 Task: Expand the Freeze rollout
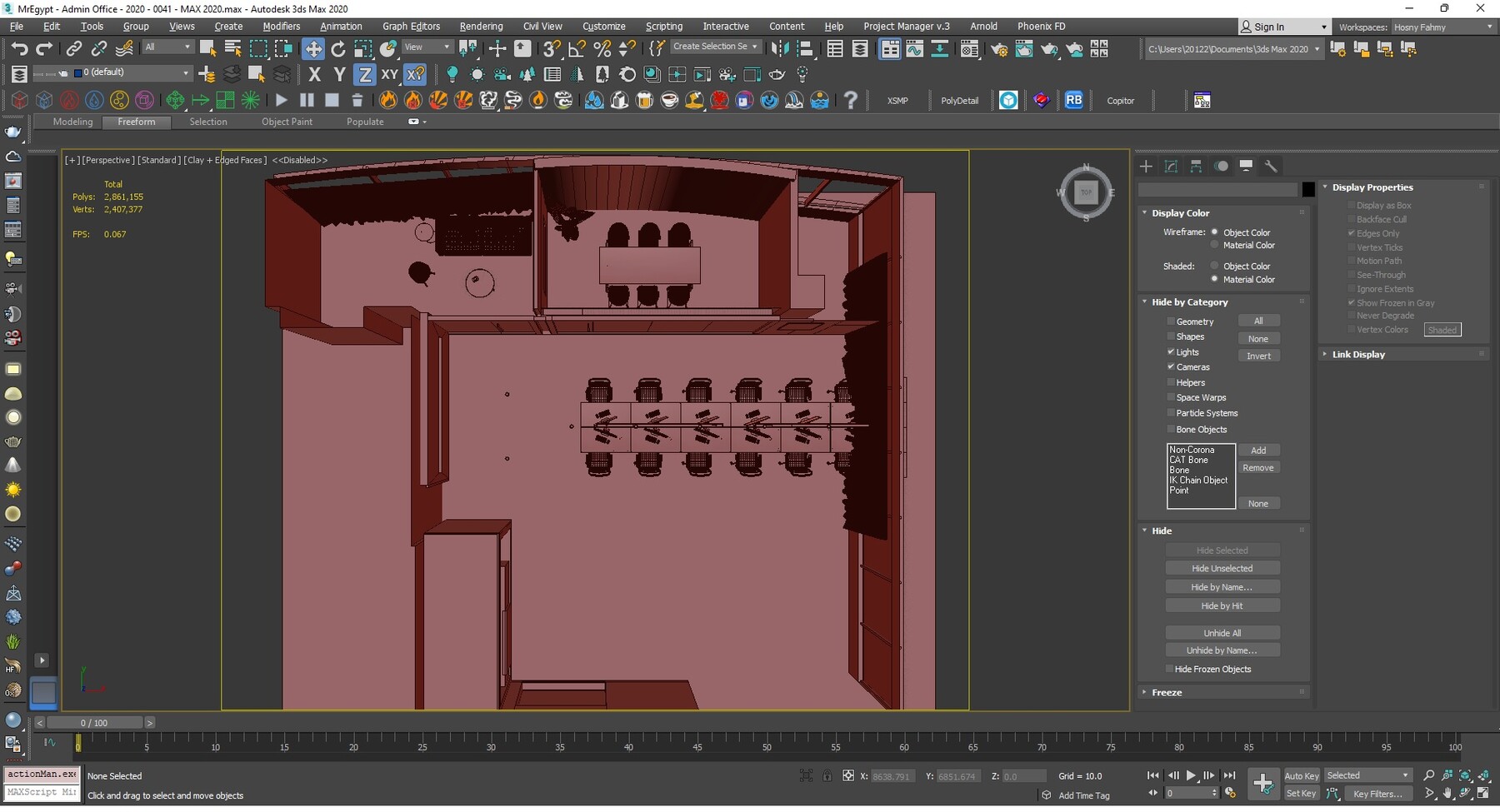(x=1167, y=693)
